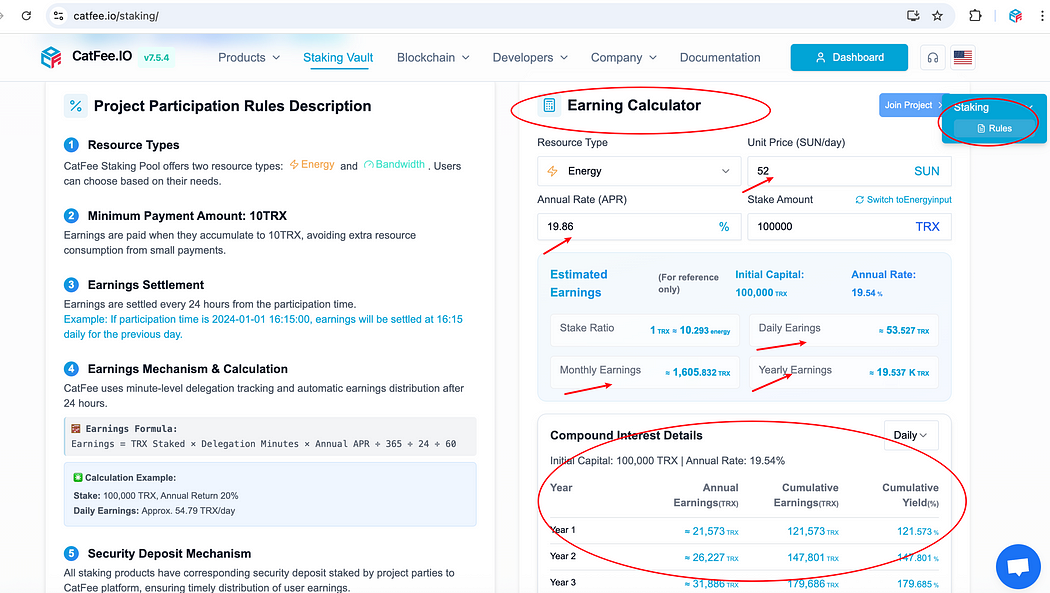Image resolution: width=1050 pixels, height=593 pixels.
Task: Click the CatFee extension icon in toolbar
Action: [x=1015, y=15]
